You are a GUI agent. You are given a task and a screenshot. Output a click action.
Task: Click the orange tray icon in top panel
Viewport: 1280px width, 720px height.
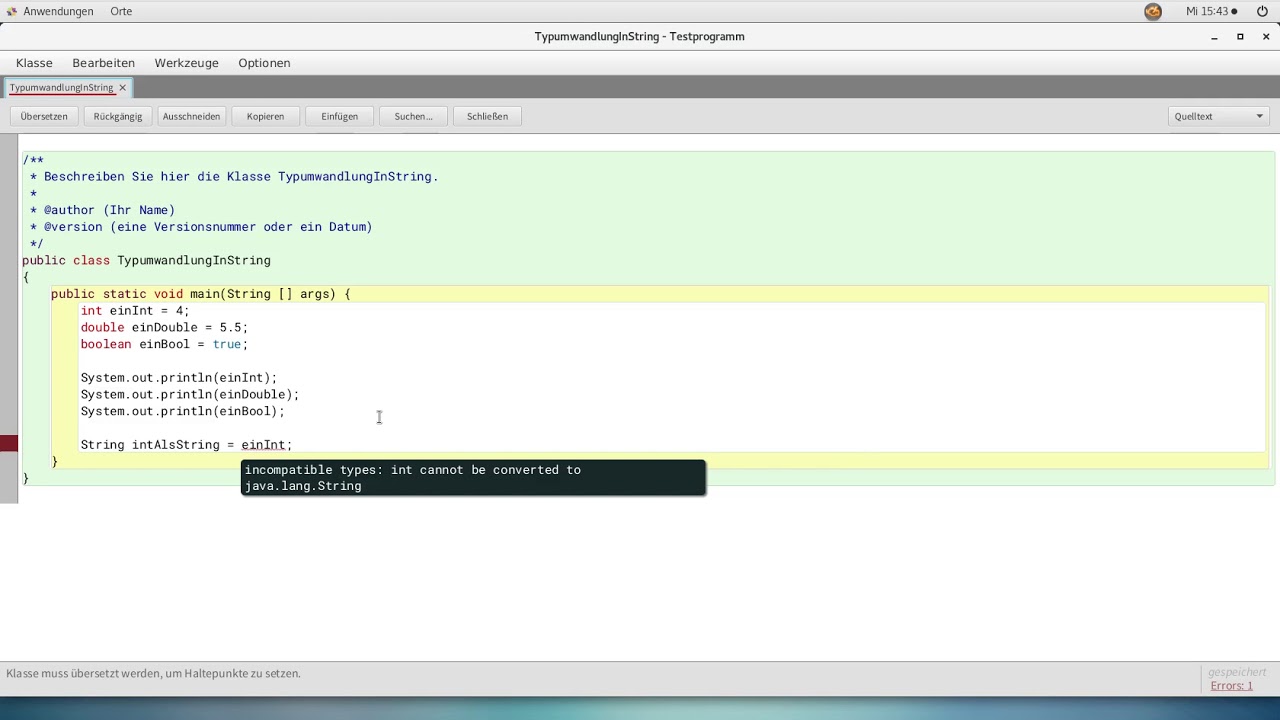tap(1153, 11)
